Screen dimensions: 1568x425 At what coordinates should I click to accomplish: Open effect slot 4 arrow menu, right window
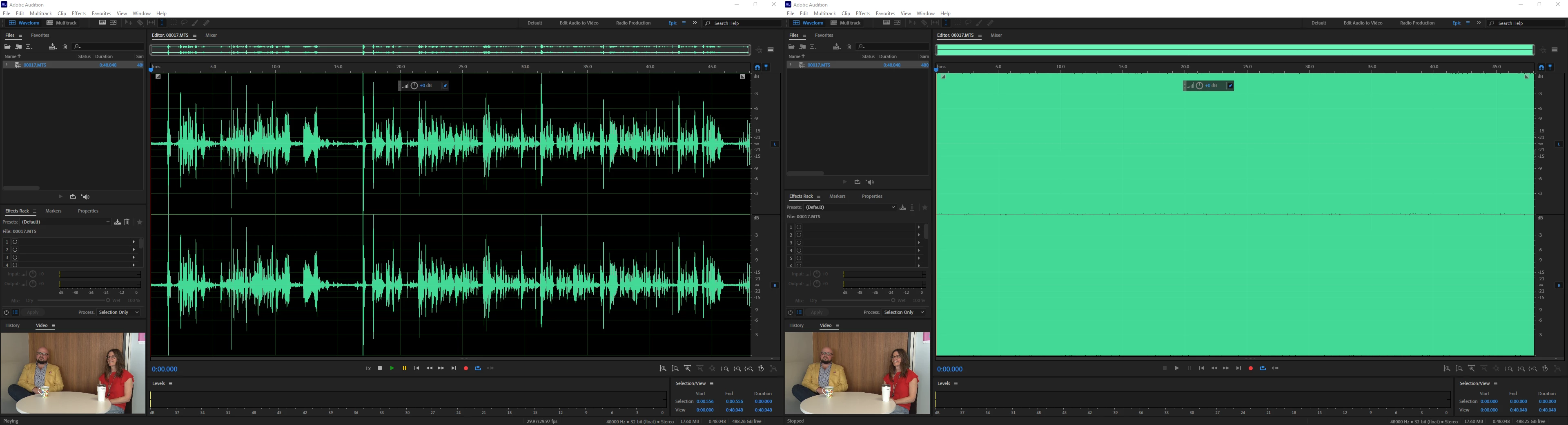click(x=918, y=250)
